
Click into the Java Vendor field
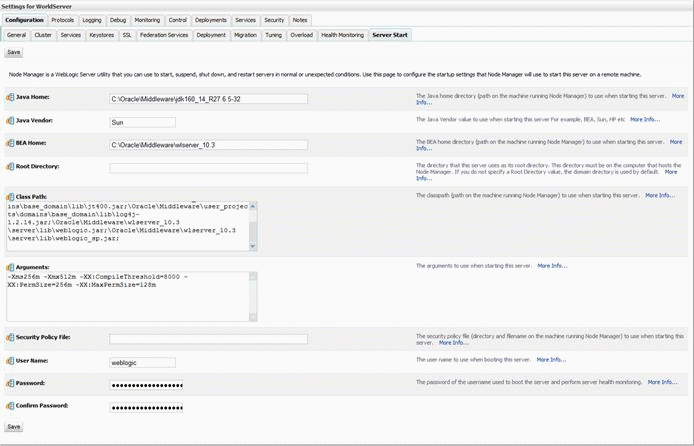tap(143, 123)
